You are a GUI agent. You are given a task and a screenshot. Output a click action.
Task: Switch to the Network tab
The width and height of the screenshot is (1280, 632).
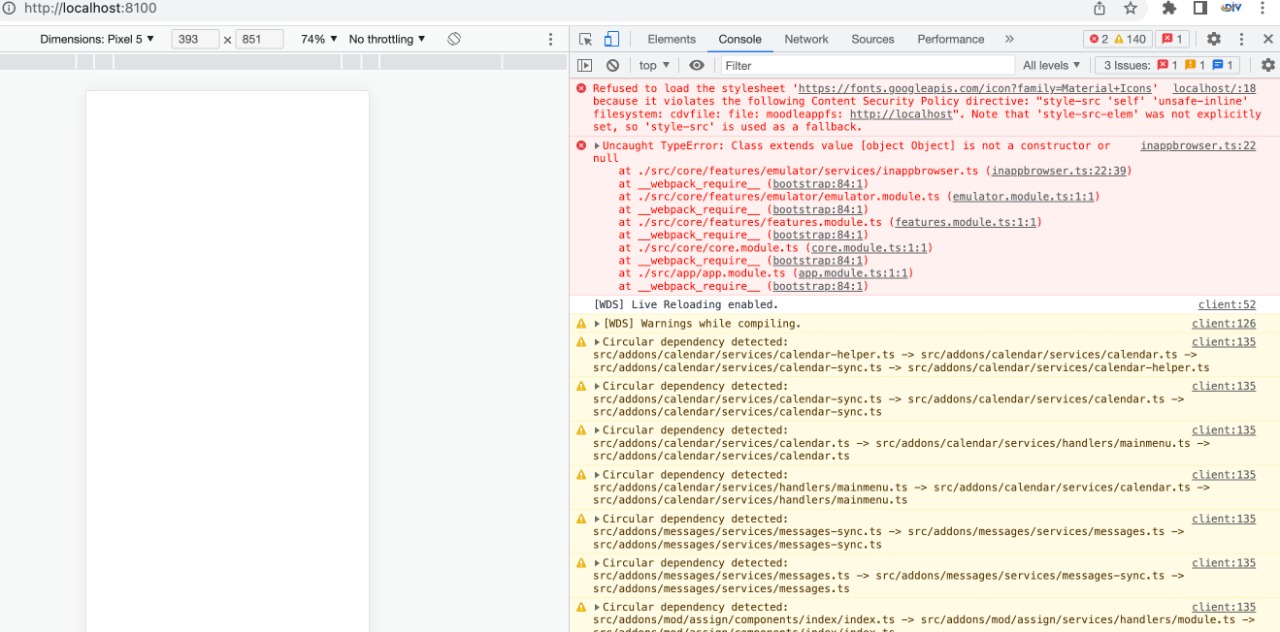[x=806, y=39]
